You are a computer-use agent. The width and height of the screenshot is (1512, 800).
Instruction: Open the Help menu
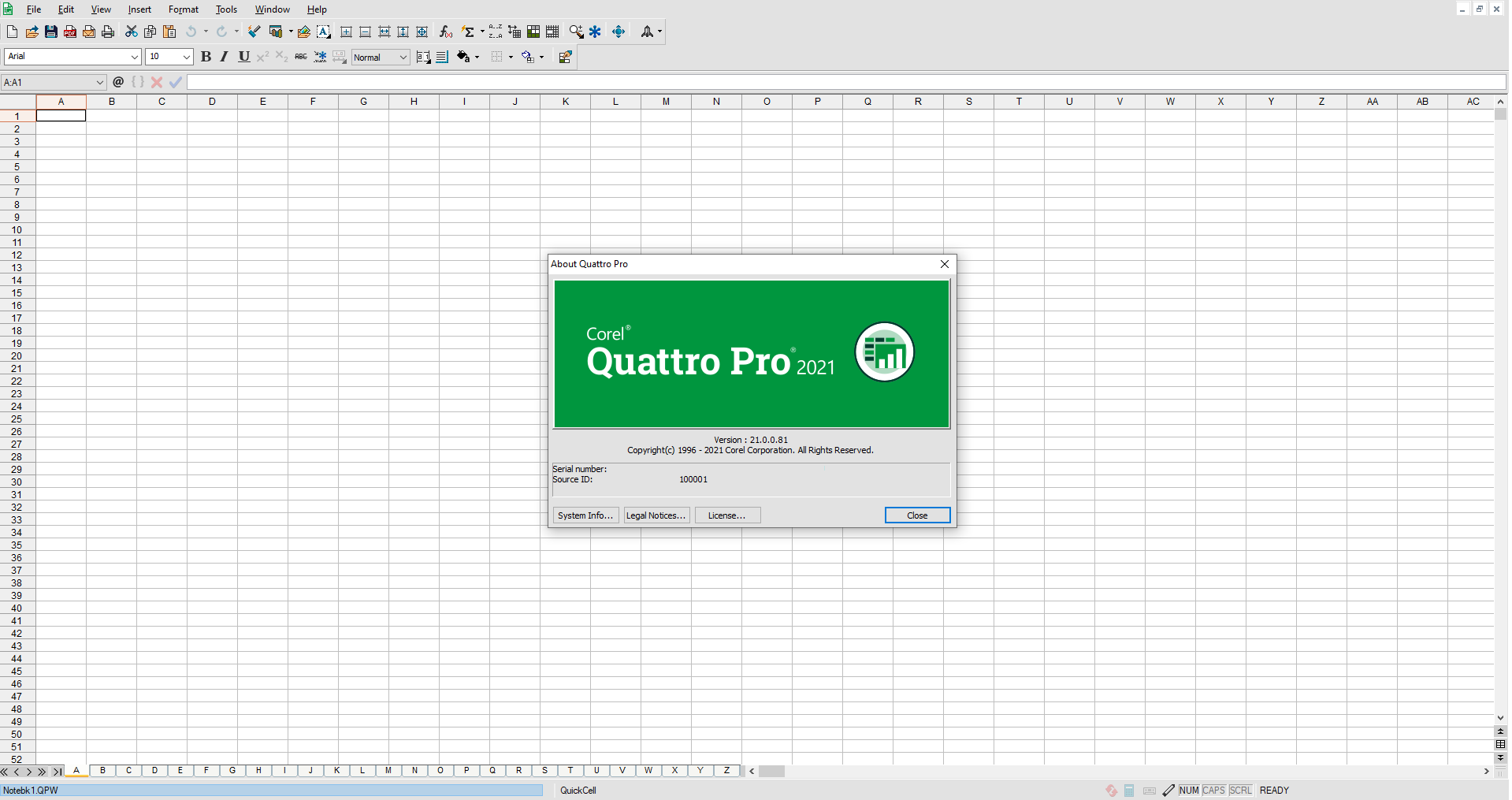pos(317,9)
